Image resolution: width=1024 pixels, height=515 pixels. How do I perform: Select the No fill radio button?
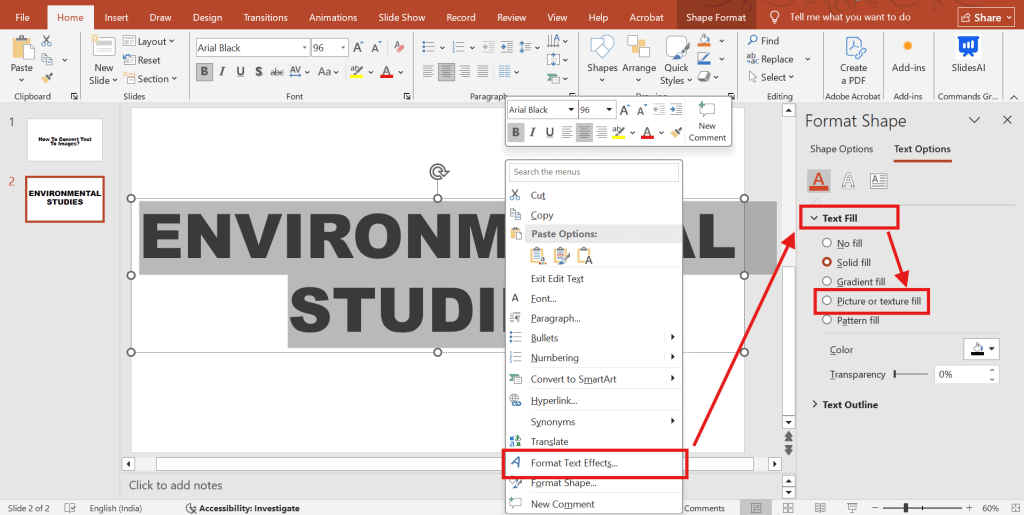click(827, 243)
